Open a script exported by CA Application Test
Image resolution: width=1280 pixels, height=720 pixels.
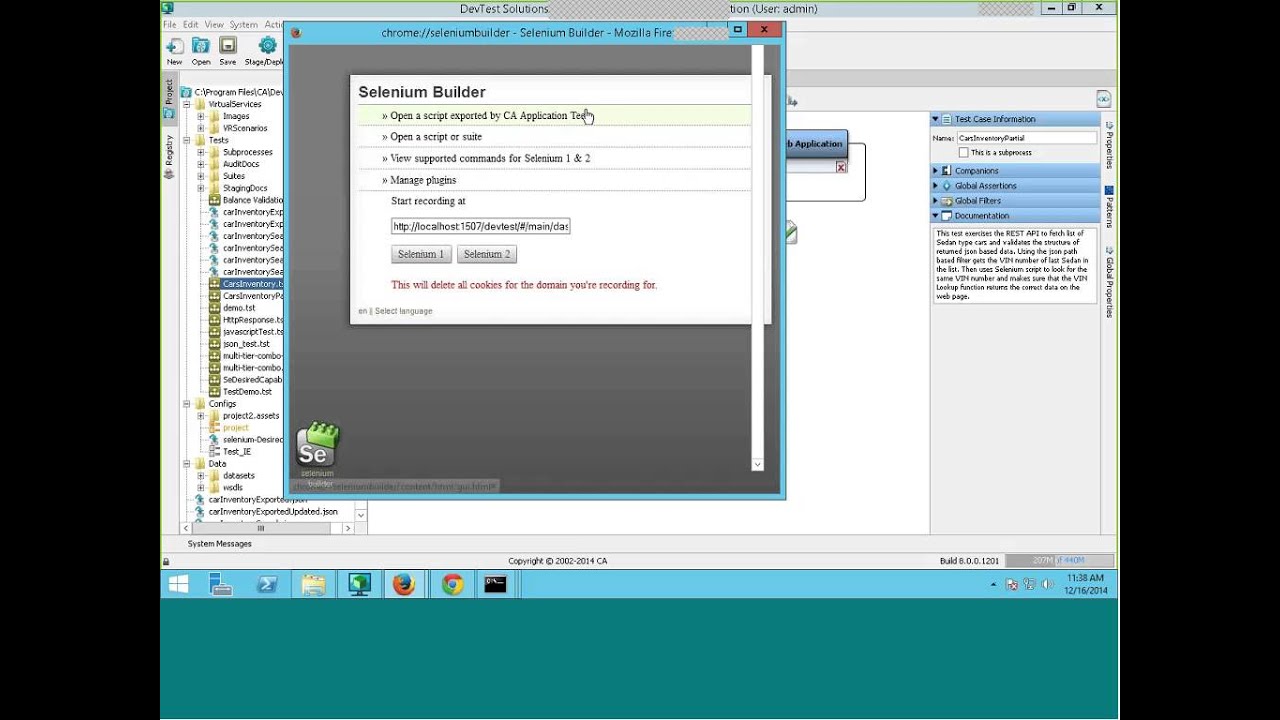pos(489,116)
